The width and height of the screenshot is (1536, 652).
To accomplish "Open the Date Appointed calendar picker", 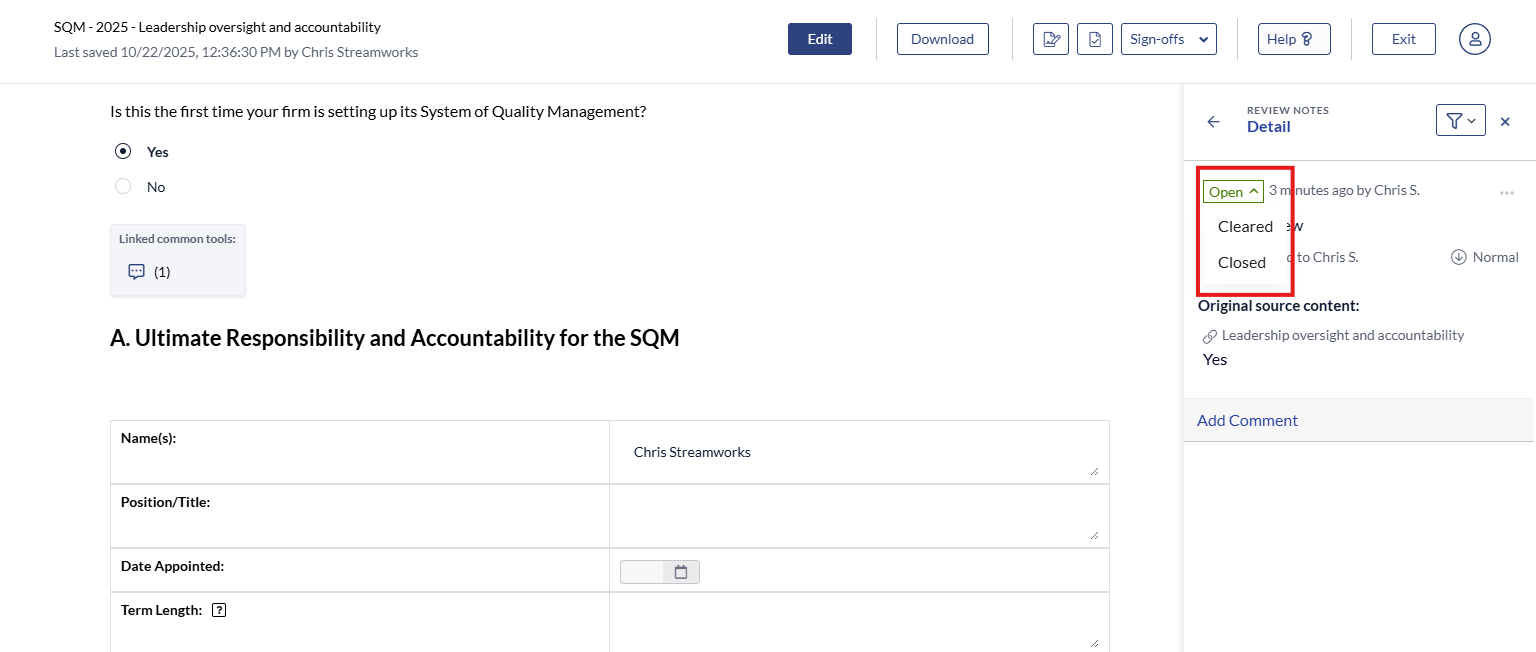I will point(681,572).
